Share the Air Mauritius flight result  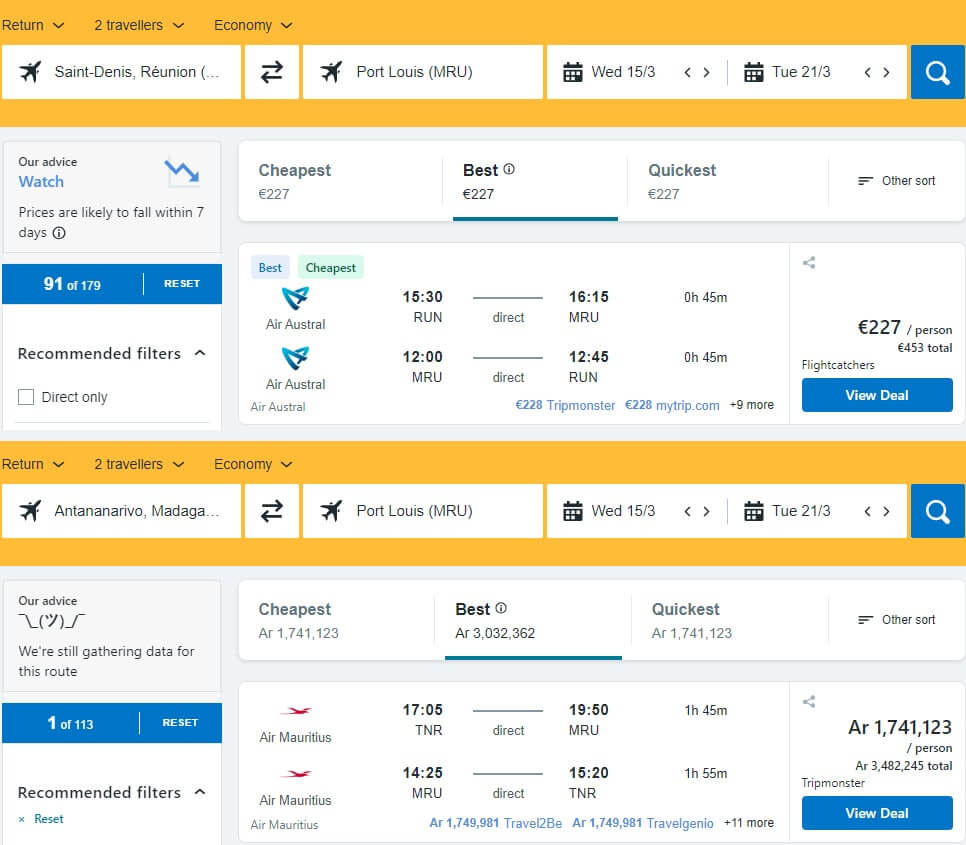809,701
